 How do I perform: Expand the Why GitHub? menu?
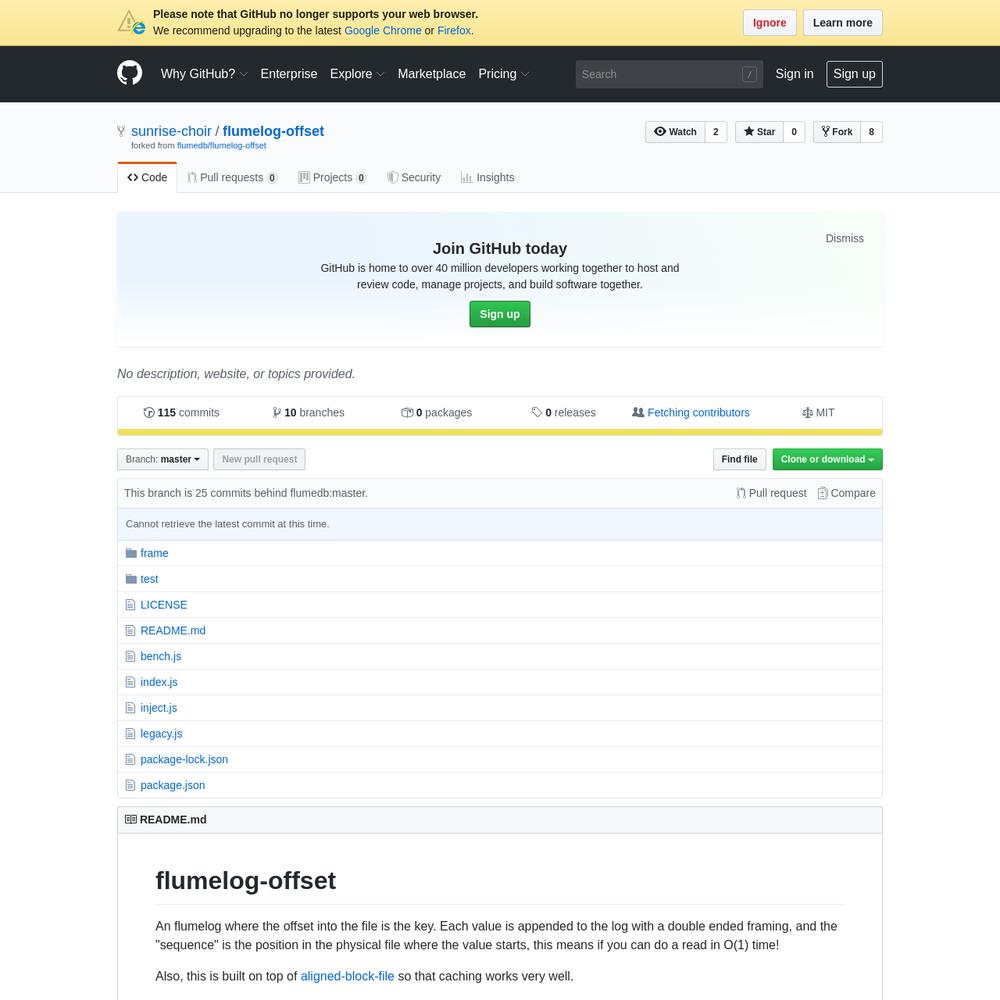(x=204, y=74)
